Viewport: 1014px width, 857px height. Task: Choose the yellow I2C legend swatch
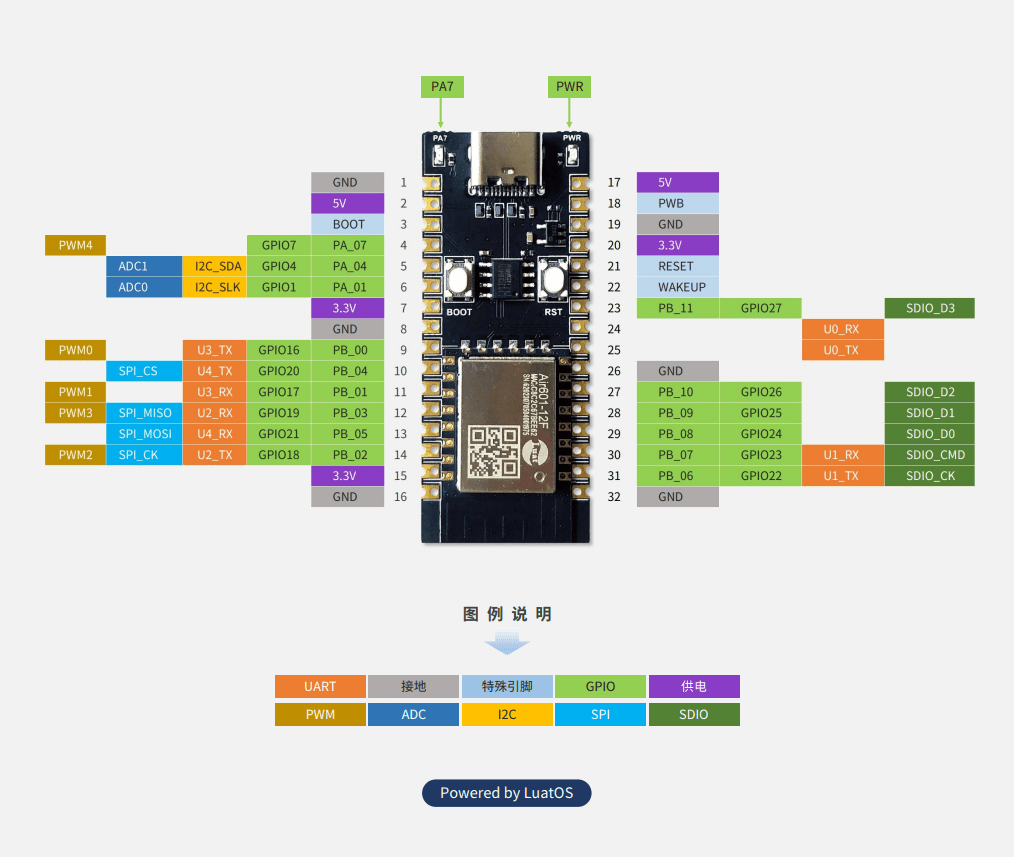(507, 715)
